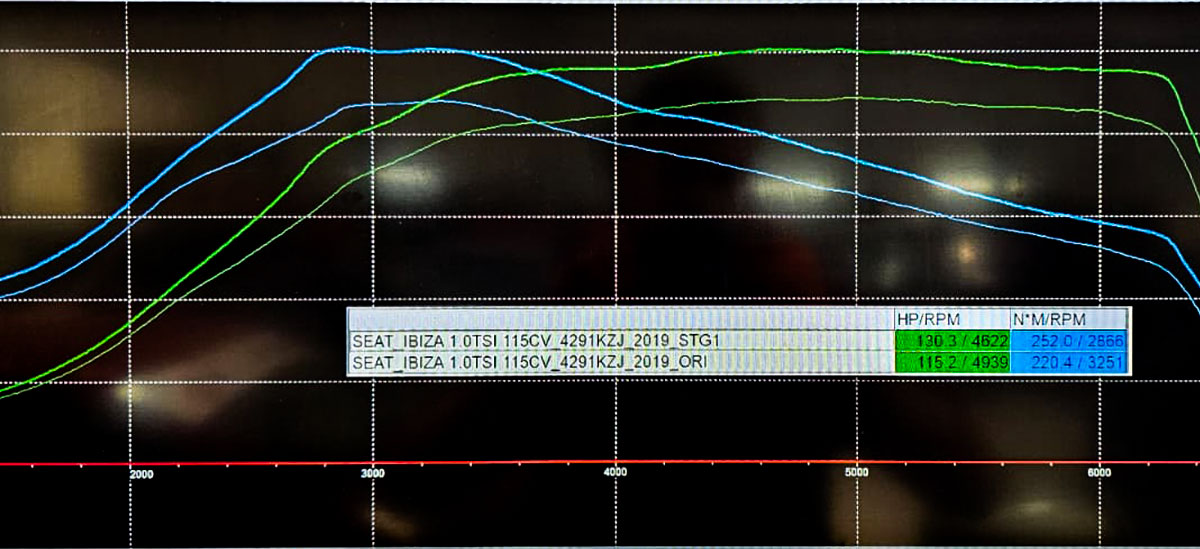Select the ORI run row in legend
Viewport: 1200px width, 549px height.
point(620,362)
